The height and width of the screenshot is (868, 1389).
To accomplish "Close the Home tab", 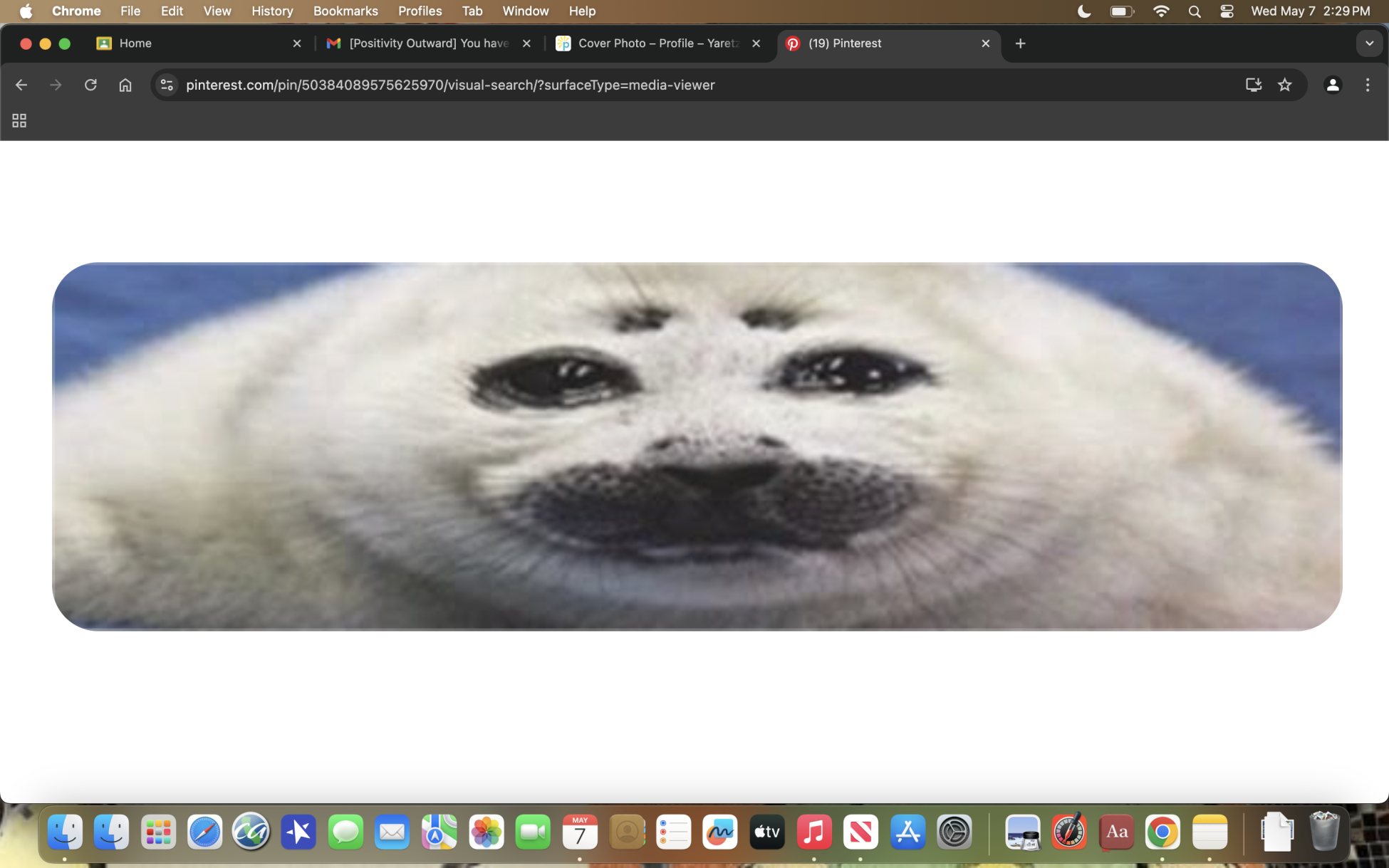I will pos(297,43).
